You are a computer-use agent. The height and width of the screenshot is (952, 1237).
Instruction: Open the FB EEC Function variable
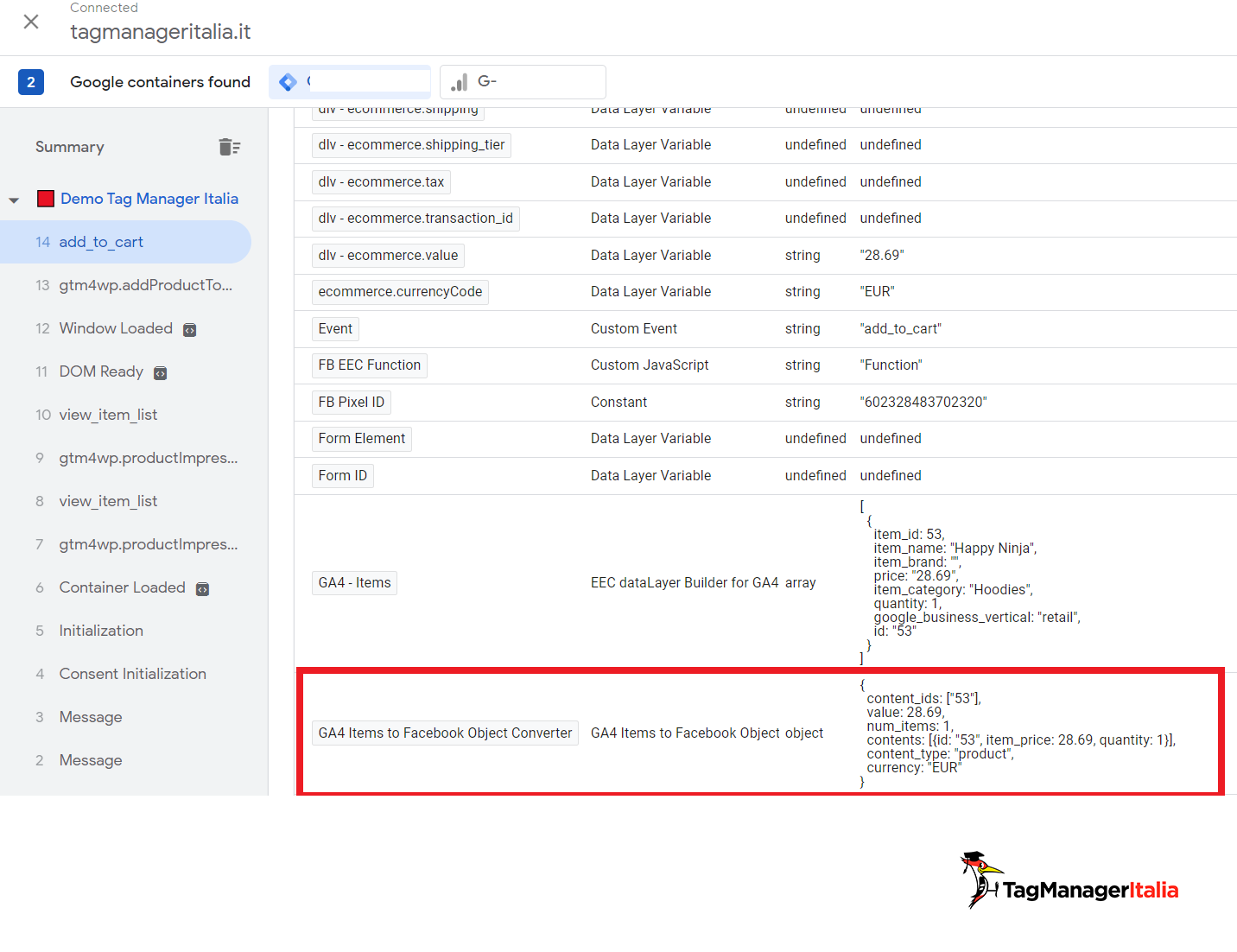[369, 365]
